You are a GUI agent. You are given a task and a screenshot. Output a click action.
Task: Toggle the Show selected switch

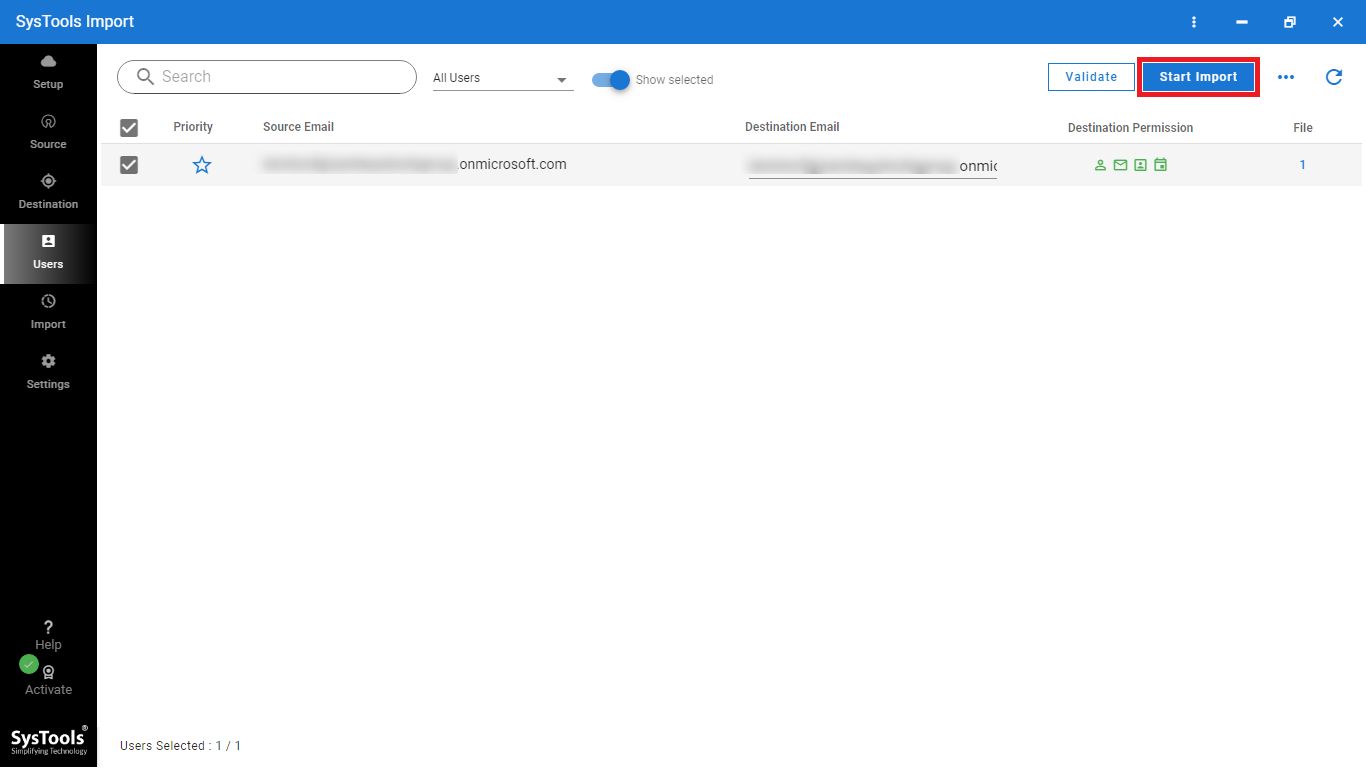(611, 80)
